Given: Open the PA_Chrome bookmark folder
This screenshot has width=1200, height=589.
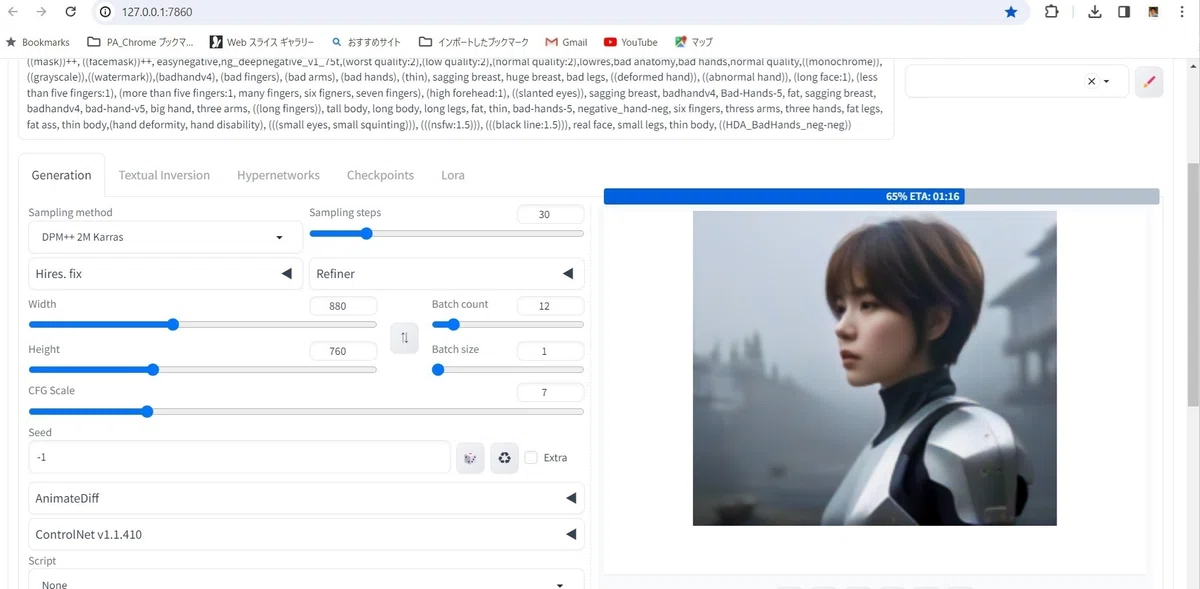Looking at the screenshot, I should tap(140, 42).
